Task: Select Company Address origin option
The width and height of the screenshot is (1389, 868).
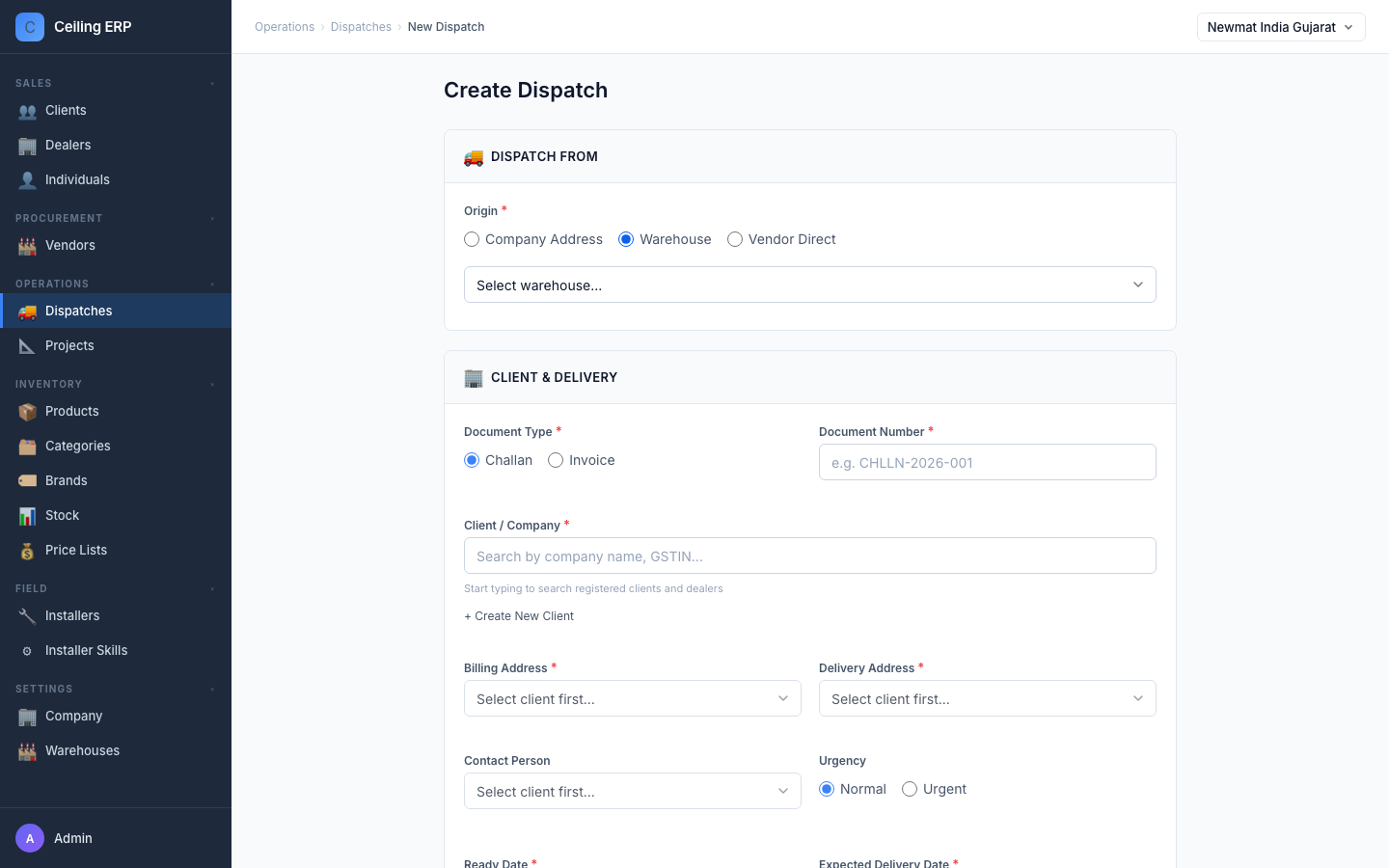Action: click(x=533, y=239)
